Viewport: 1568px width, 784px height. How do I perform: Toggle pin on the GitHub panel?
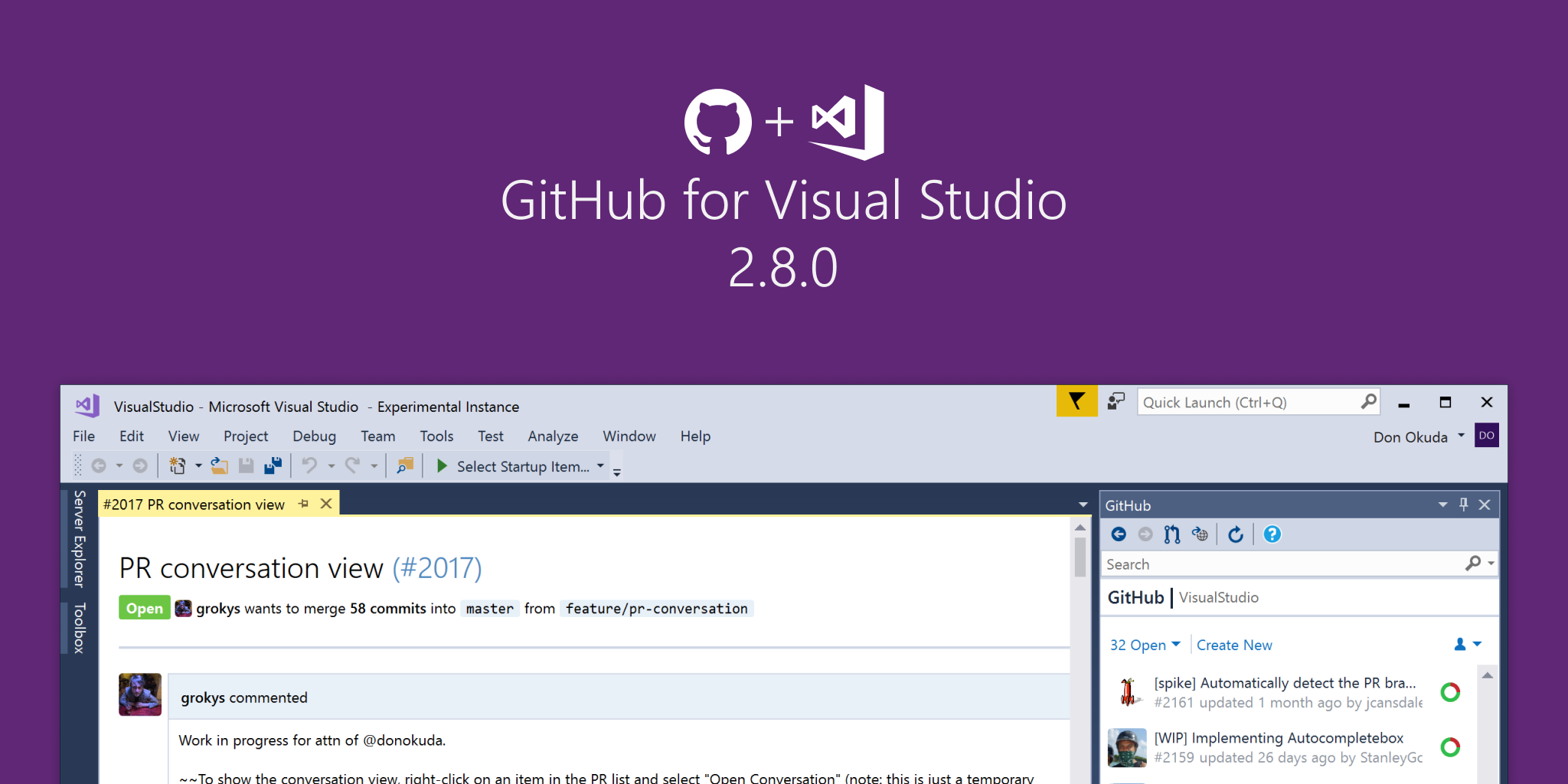tap(1463, 505)
